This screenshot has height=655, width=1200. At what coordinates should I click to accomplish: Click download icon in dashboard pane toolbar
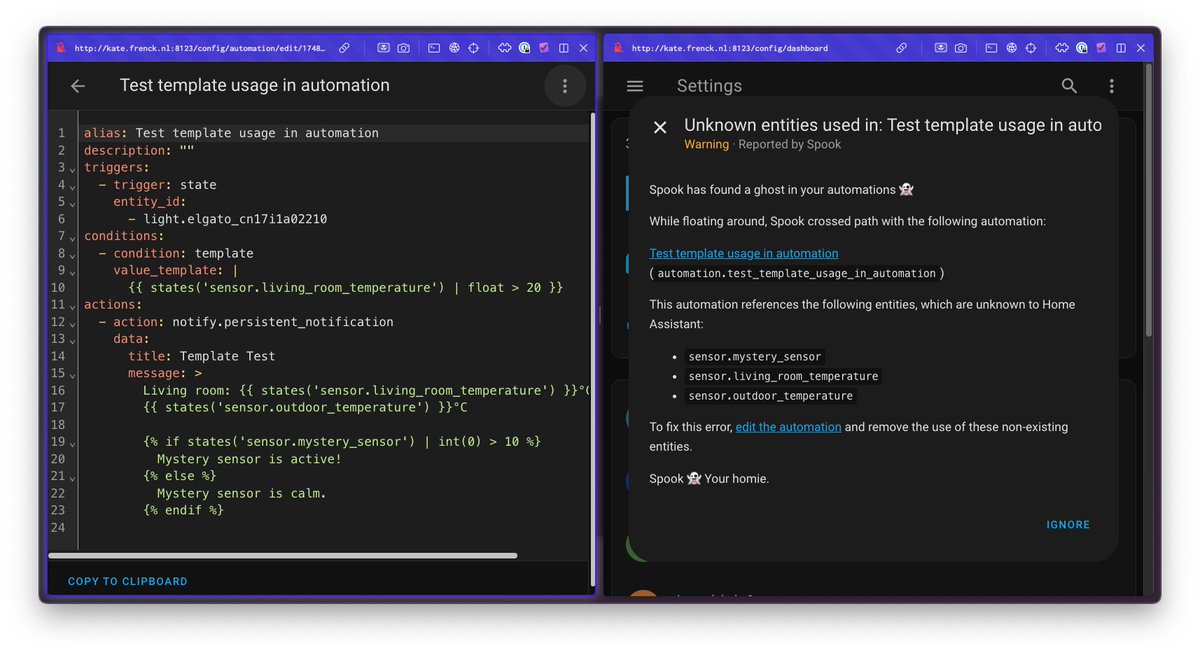[x=941, y=47]
